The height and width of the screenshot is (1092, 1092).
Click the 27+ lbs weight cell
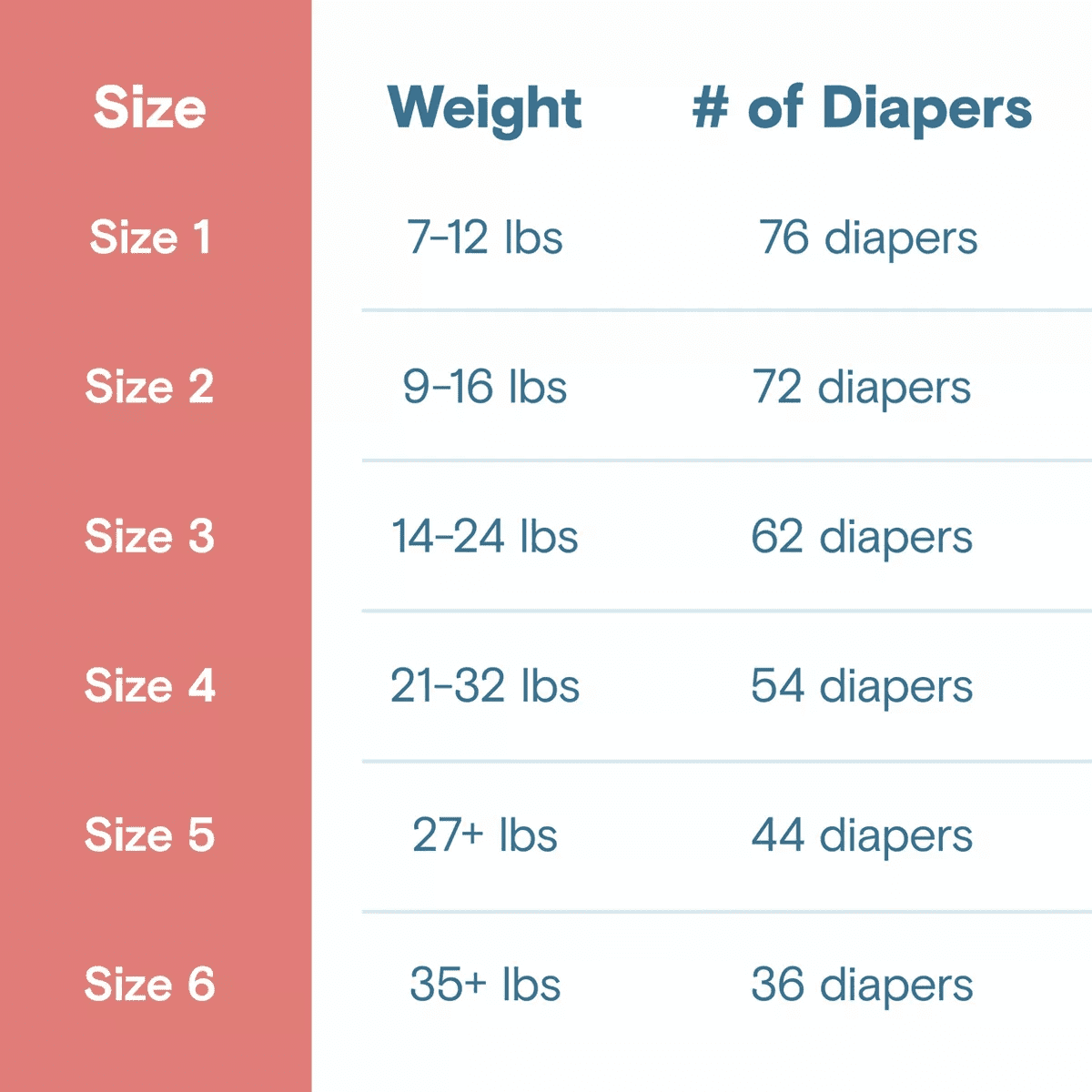[x=484, y=834]
